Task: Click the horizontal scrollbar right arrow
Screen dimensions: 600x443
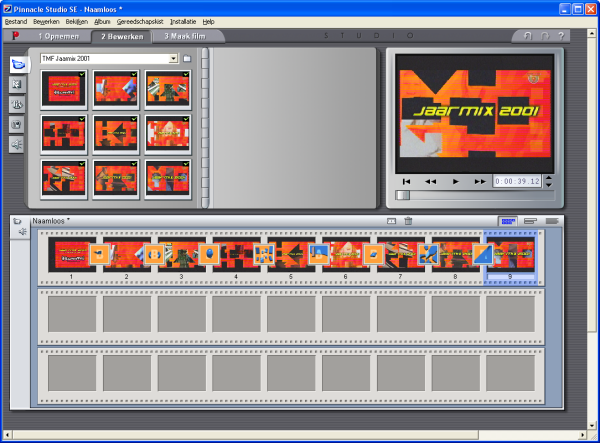Action: [x=582, y=435]
